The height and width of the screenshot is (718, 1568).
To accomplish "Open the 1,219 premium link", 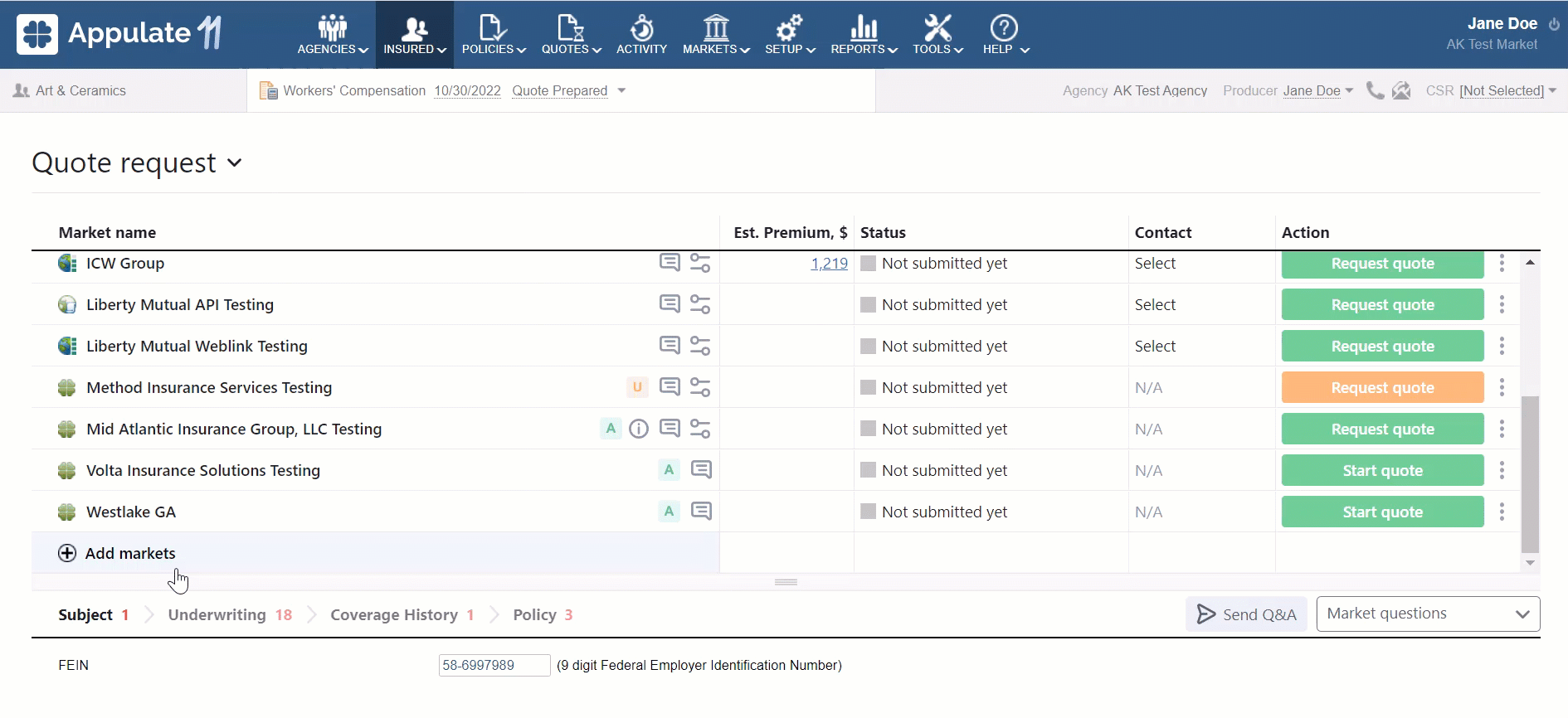I will pyautogui.click(x=829, y=263).
